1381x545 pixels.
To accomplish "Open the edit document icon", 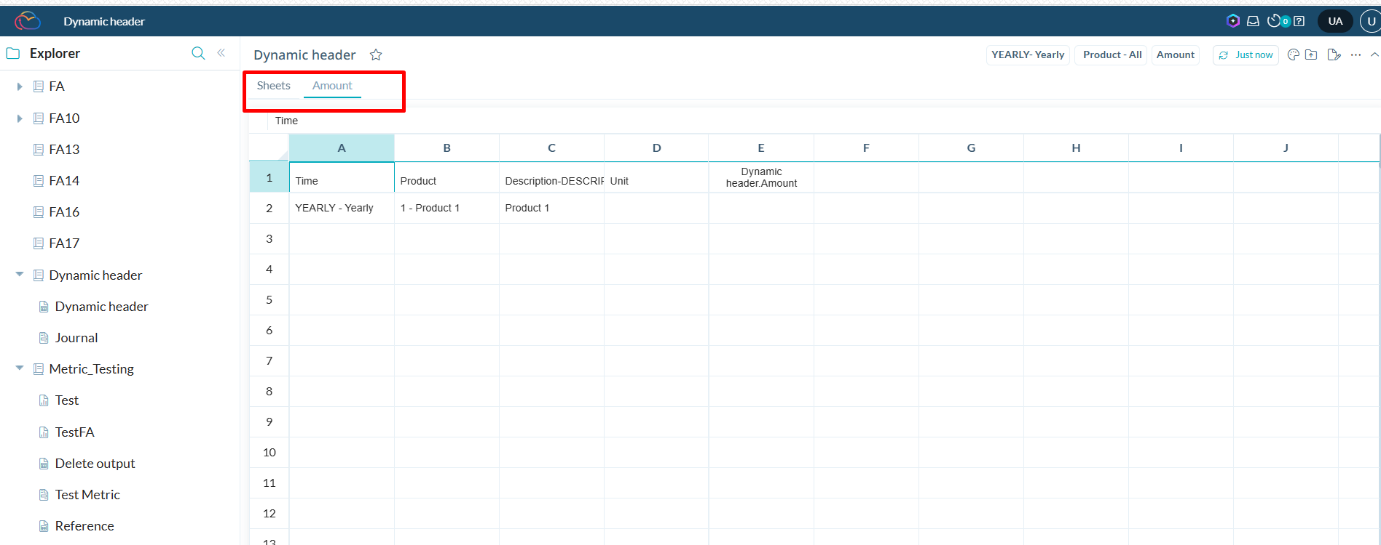I will point(1333,55).
